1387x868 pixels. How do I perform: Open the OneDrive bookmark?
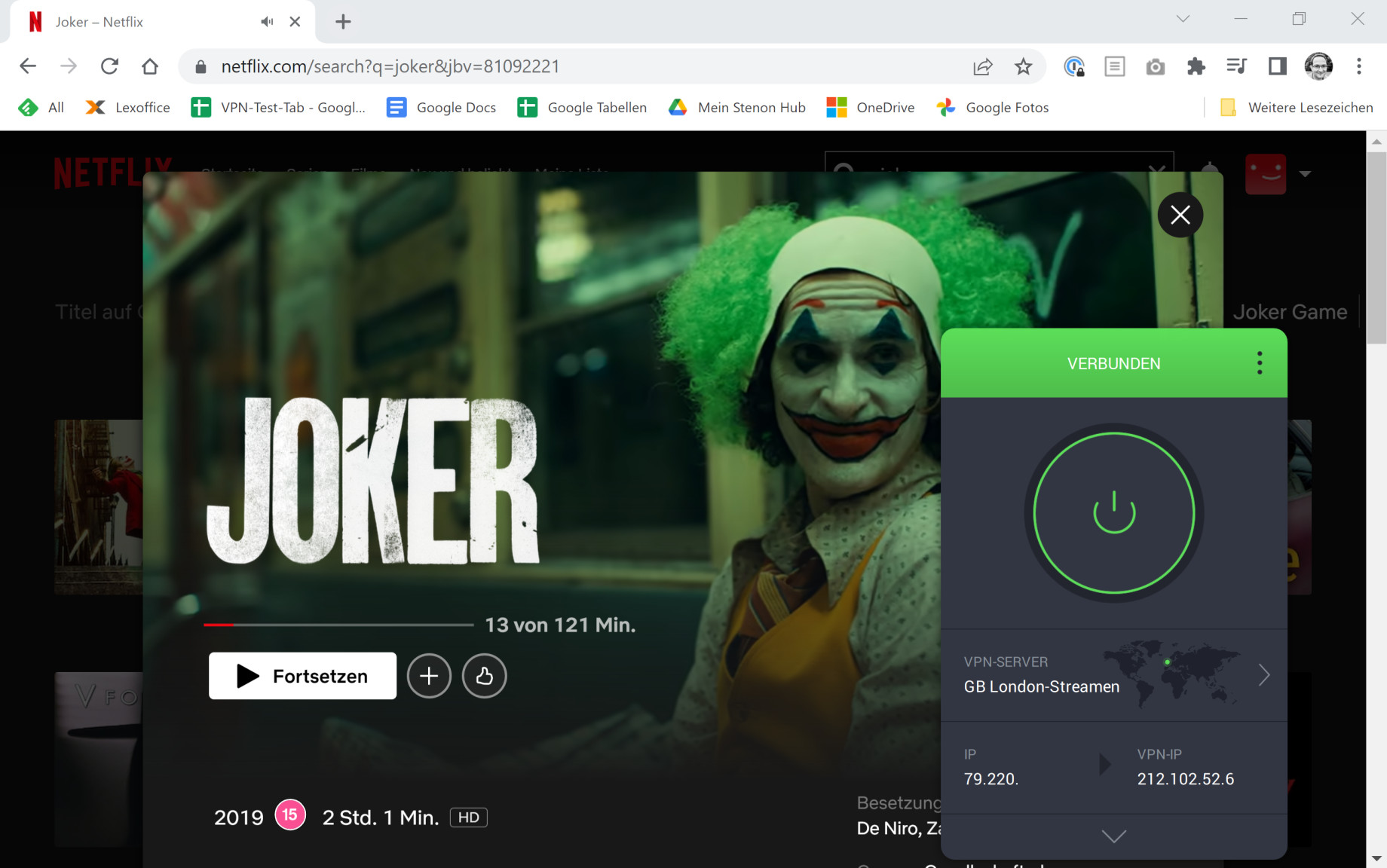[871, 108]
